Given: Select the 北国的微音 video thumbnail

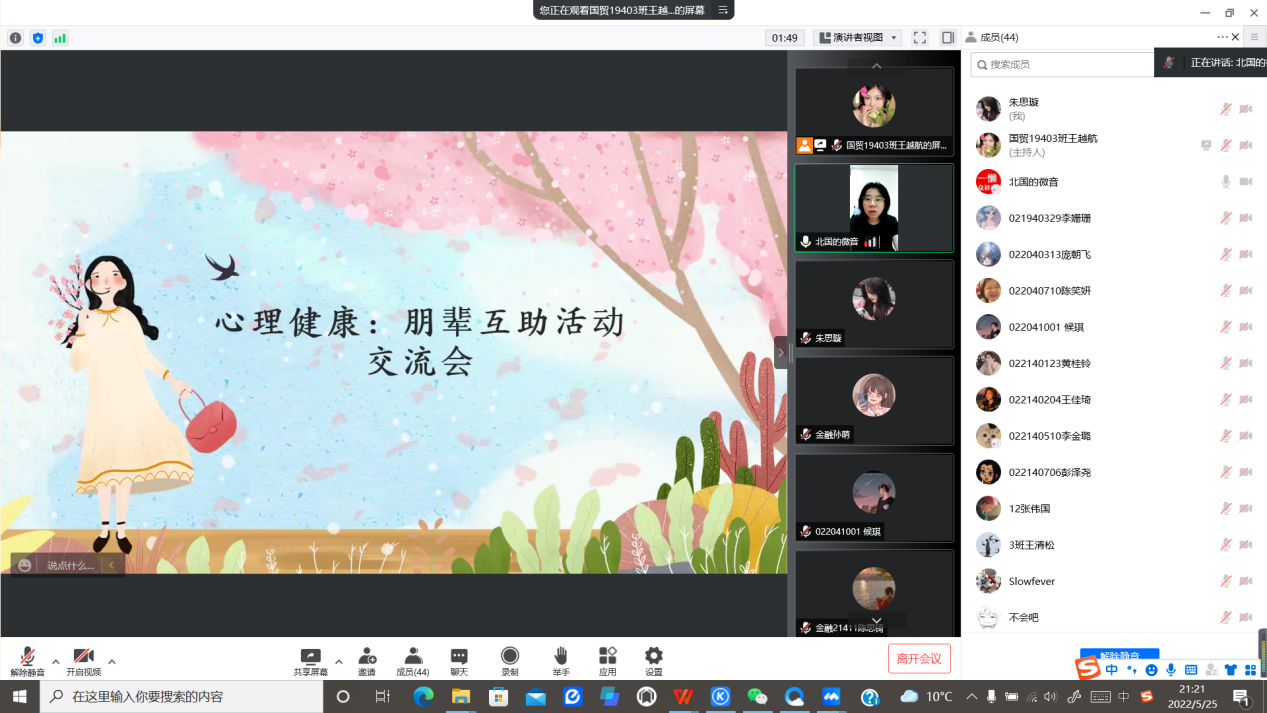Looking at the screenshot, I should point(874,208).
